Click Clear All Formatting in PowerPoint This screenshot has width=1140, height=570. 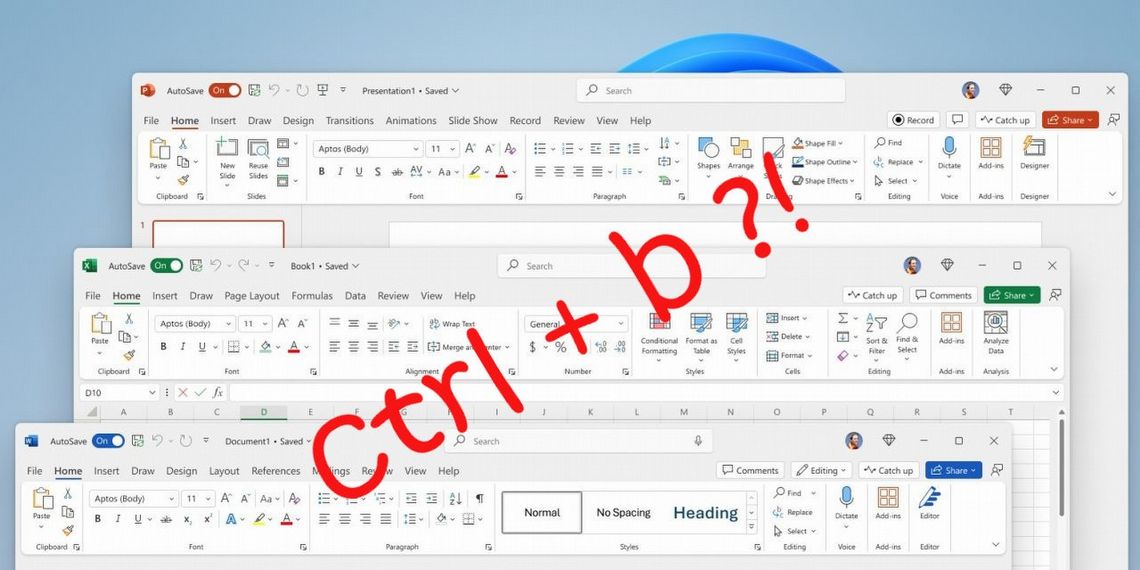(510, 148)
